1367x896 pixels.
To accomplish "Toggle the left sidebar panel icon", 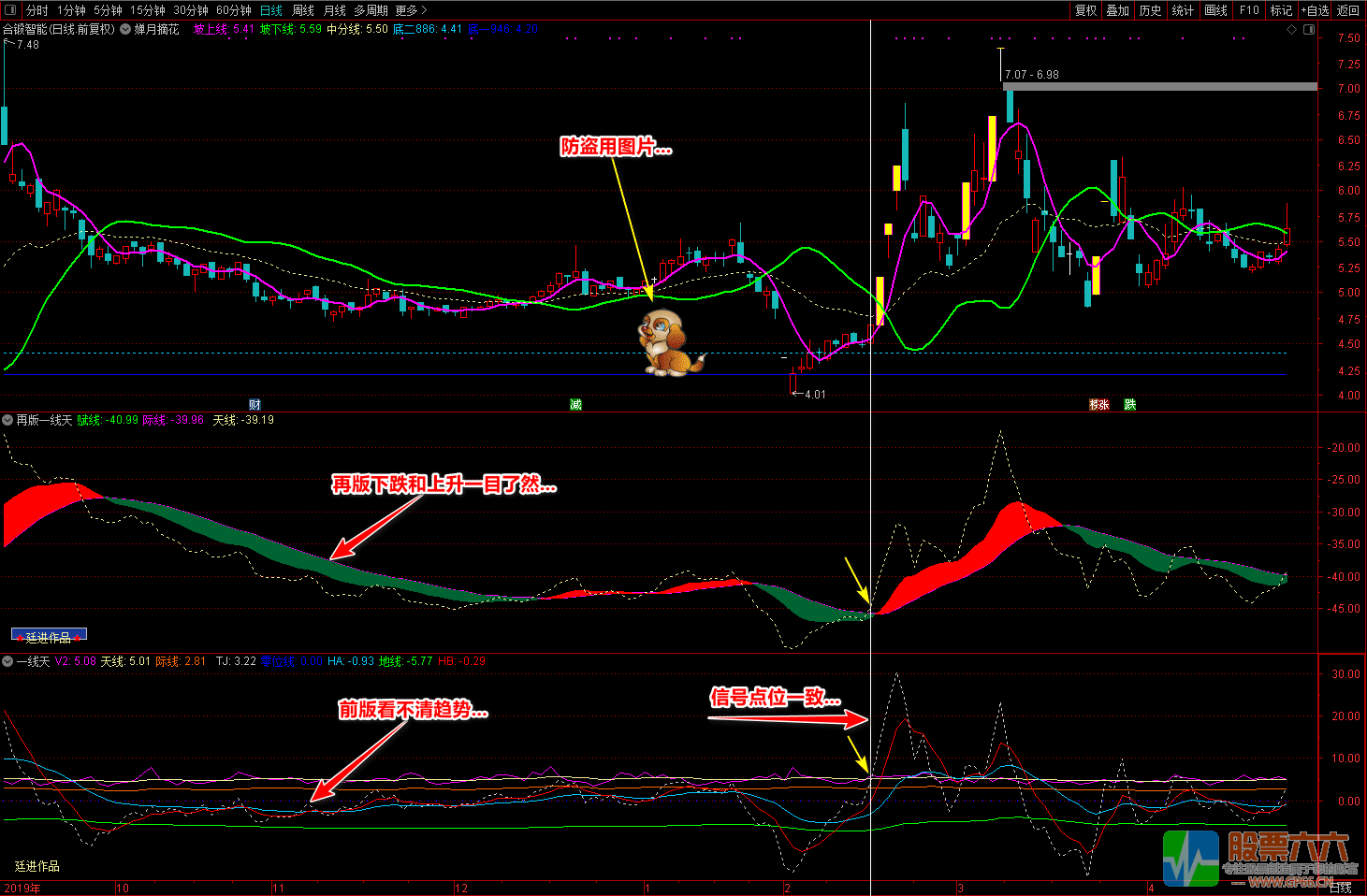I will pyautogui.click(x=11, y=10).
